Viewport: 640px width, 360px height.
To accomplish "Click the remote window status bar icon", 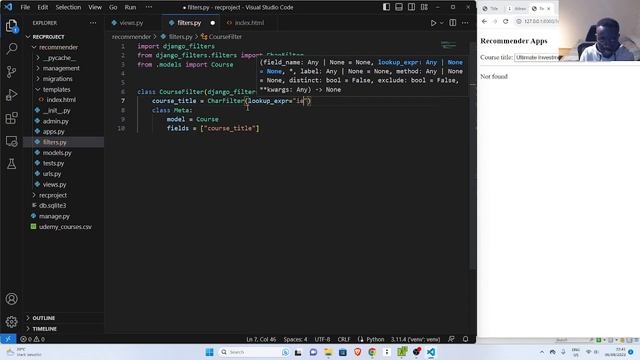I will pyautogui.click(x=8, y=339).
